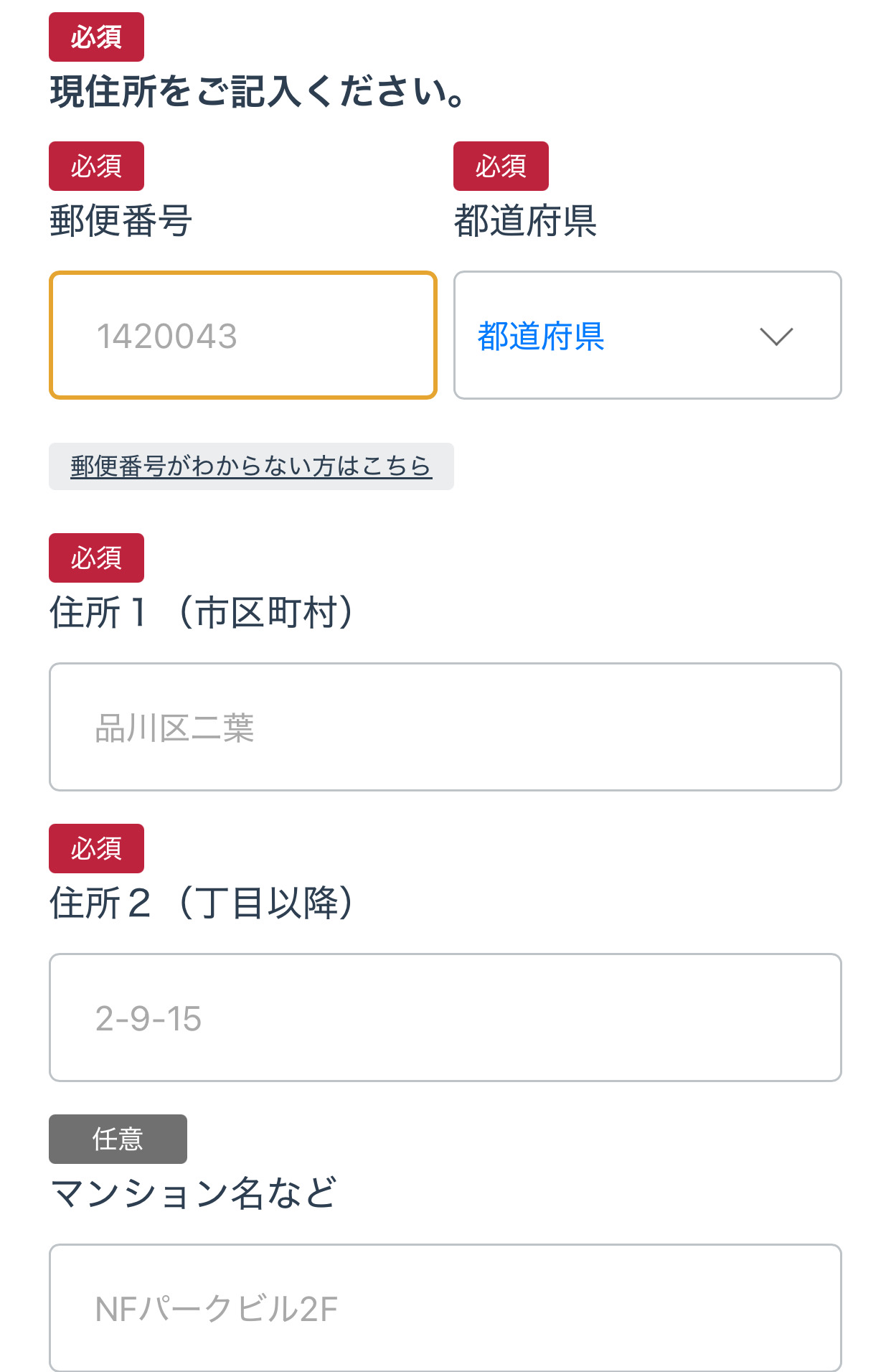Click the マンション名など building name field

pos(445,1307)
